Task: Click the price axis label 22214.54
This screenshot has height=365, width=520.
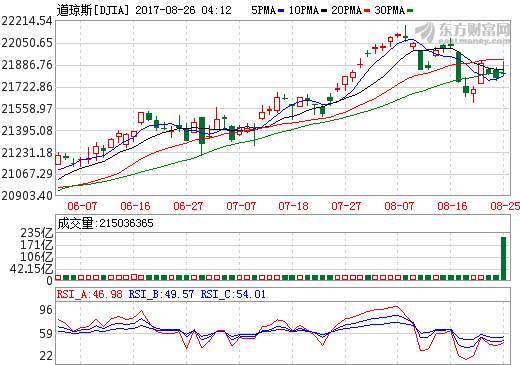Action: (x=27, y=21)
